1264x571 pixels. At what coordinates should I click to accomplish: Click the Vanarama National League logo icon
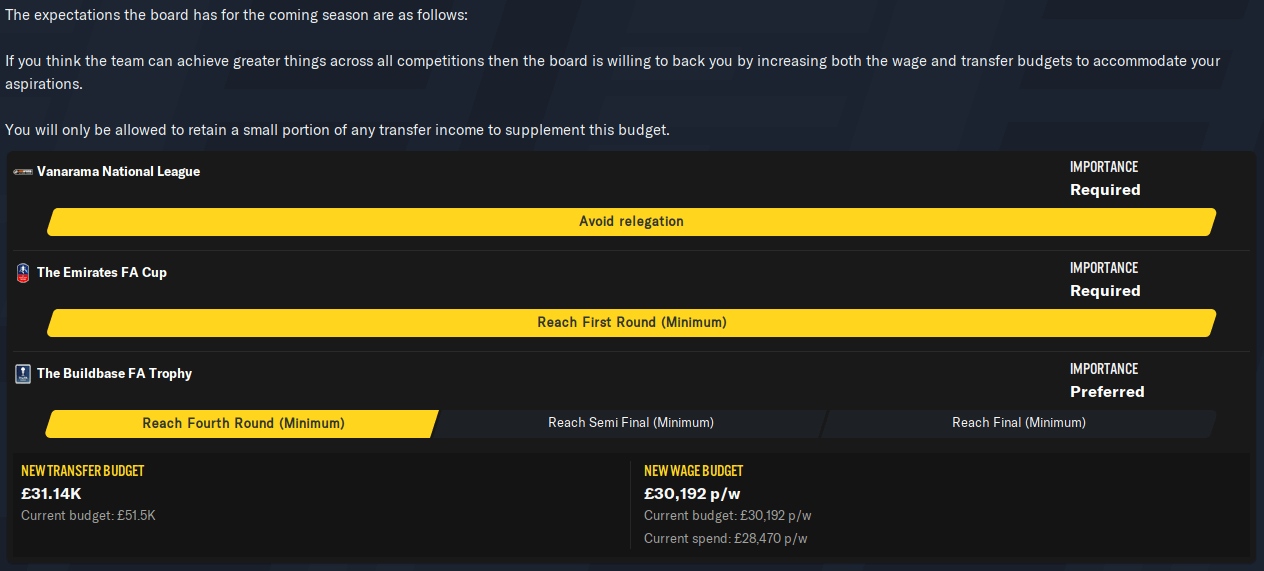[x=23, y=172]
